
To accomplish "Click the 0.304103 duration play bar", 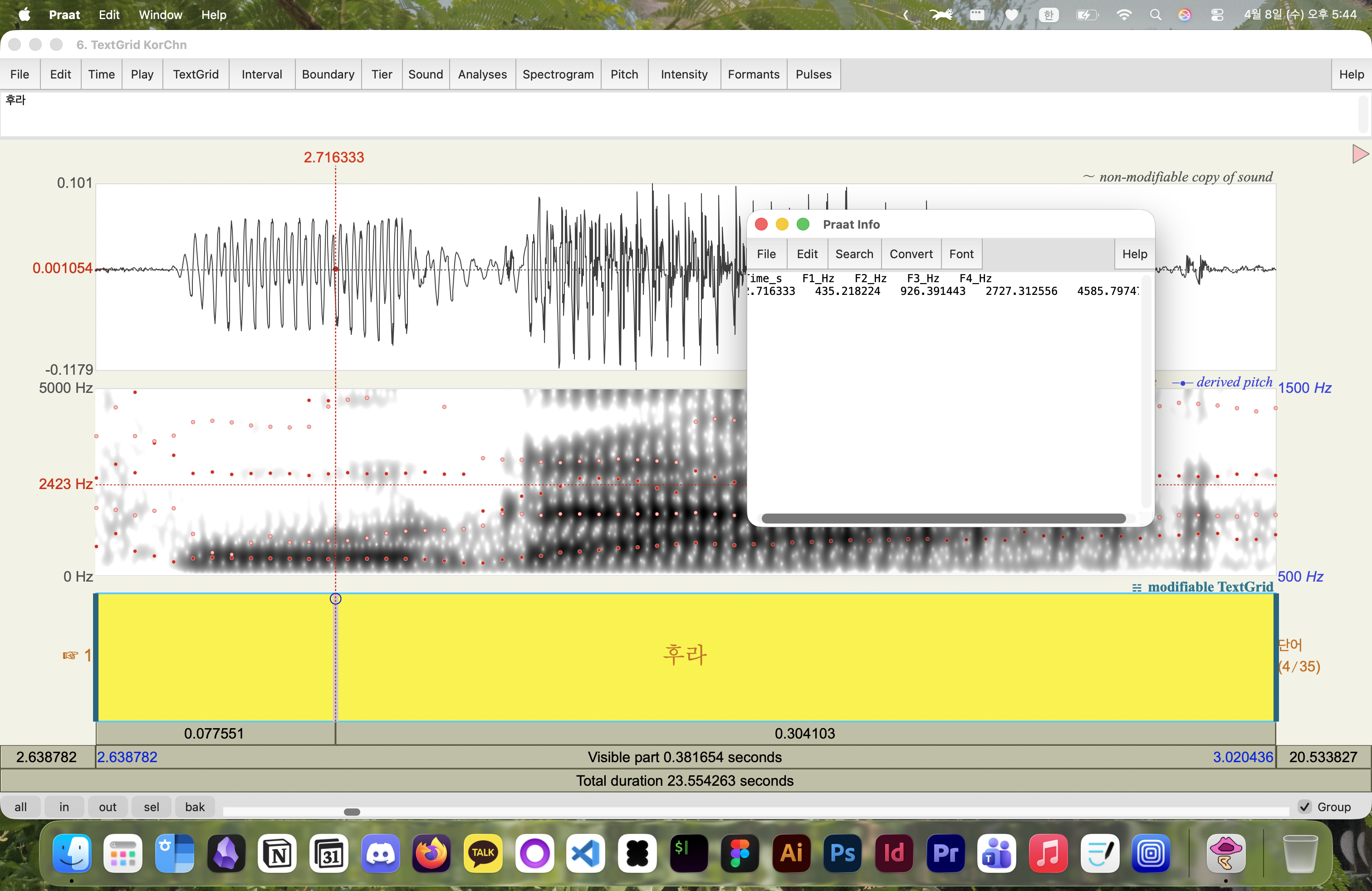I will click(805, 733).
